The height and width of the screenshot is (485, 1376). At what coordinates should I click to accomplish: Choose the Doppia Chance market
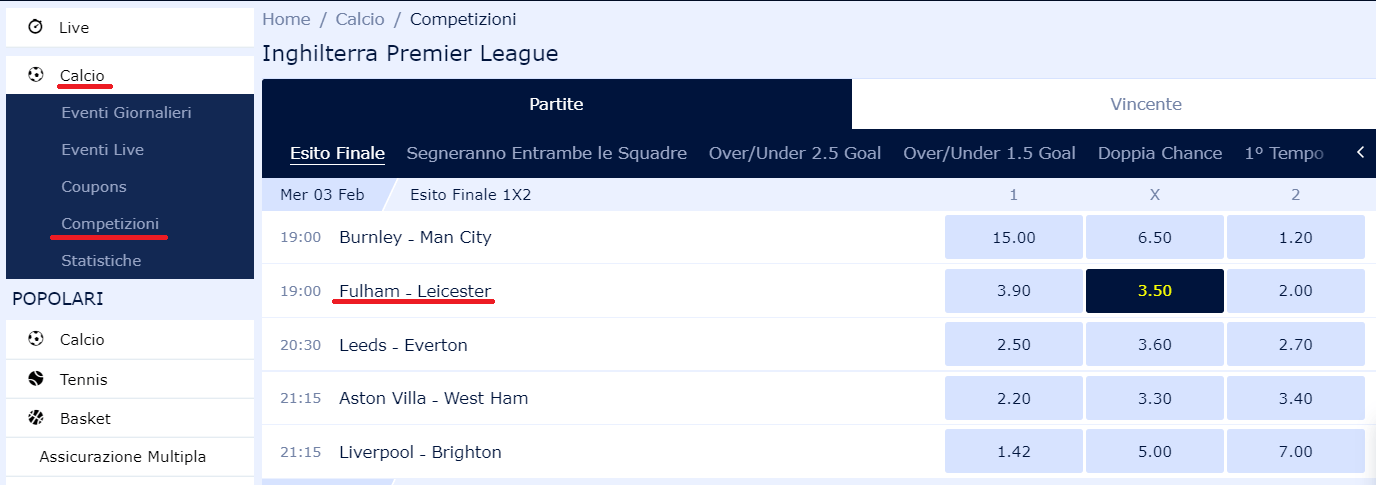click(1160, 153)
